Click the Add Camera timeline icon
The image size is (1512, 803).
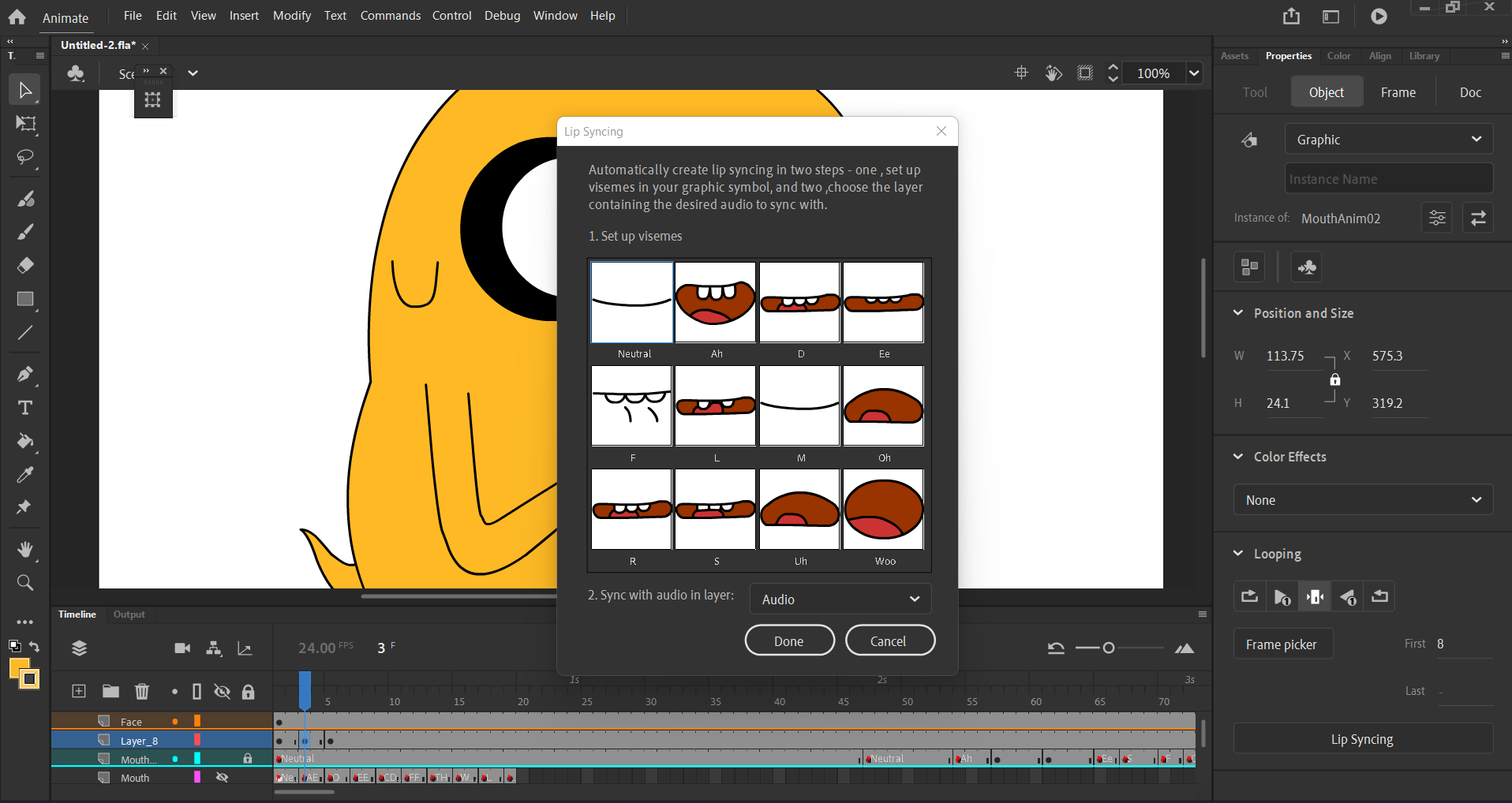pyautogui.click(x=182, y=648)
